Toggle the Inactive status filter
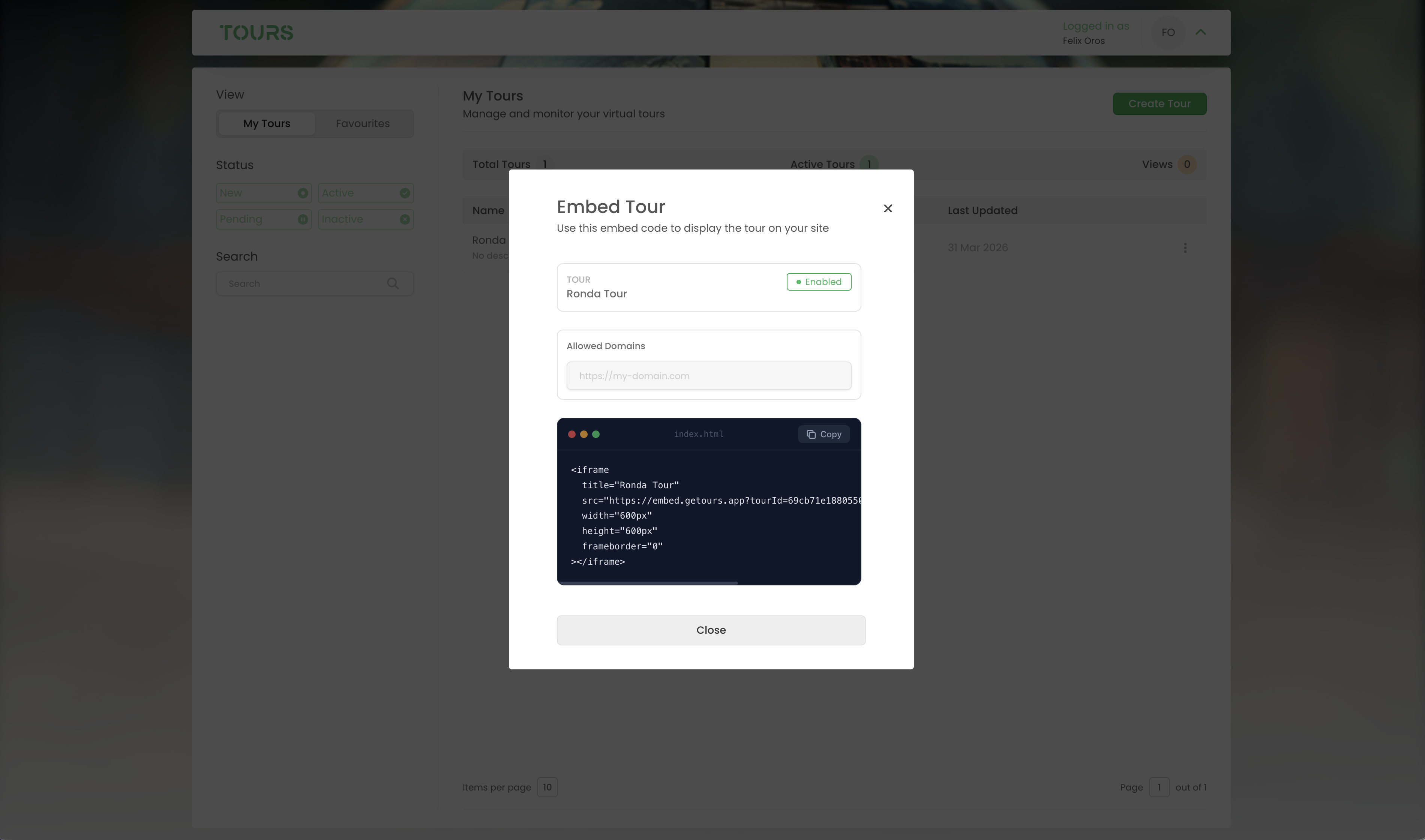Viewport: 1425px width, 840px height. click(365, 219)
